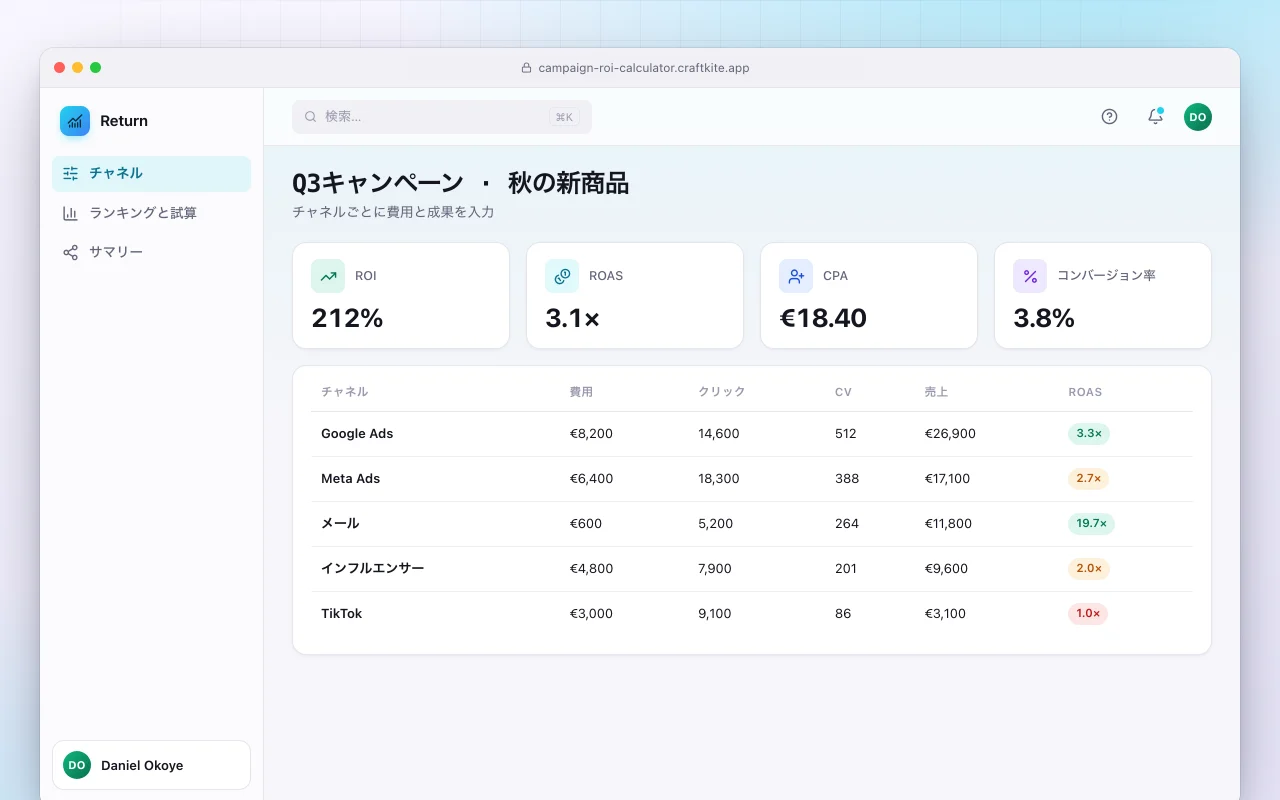Viewport: 1280px width, 800px height.
Task: Select the メール channel name
Action: click(340, 524)
